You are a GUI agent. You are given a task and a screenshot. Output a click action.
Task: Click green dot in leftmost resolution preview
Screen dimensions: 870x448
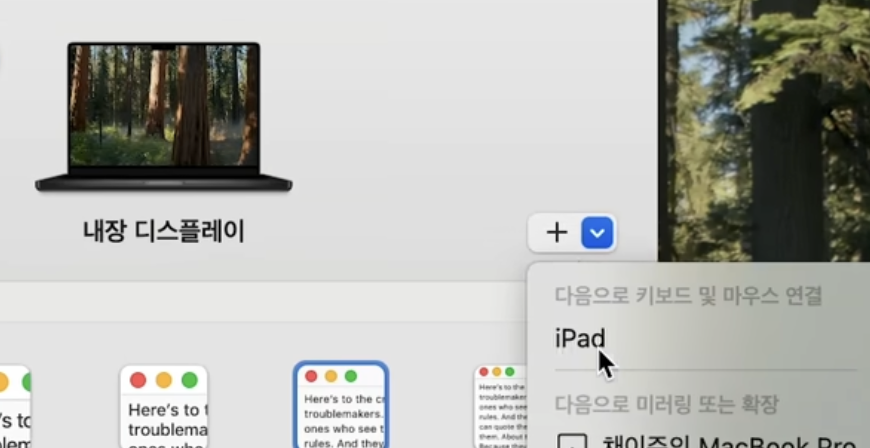(24, 382)
